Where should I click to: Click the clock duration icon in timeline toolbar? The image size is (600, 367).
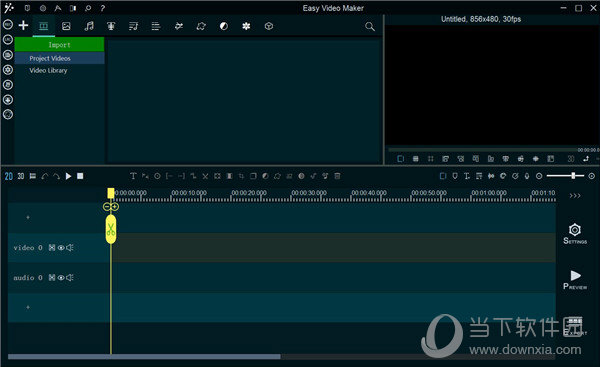point(157,176)
